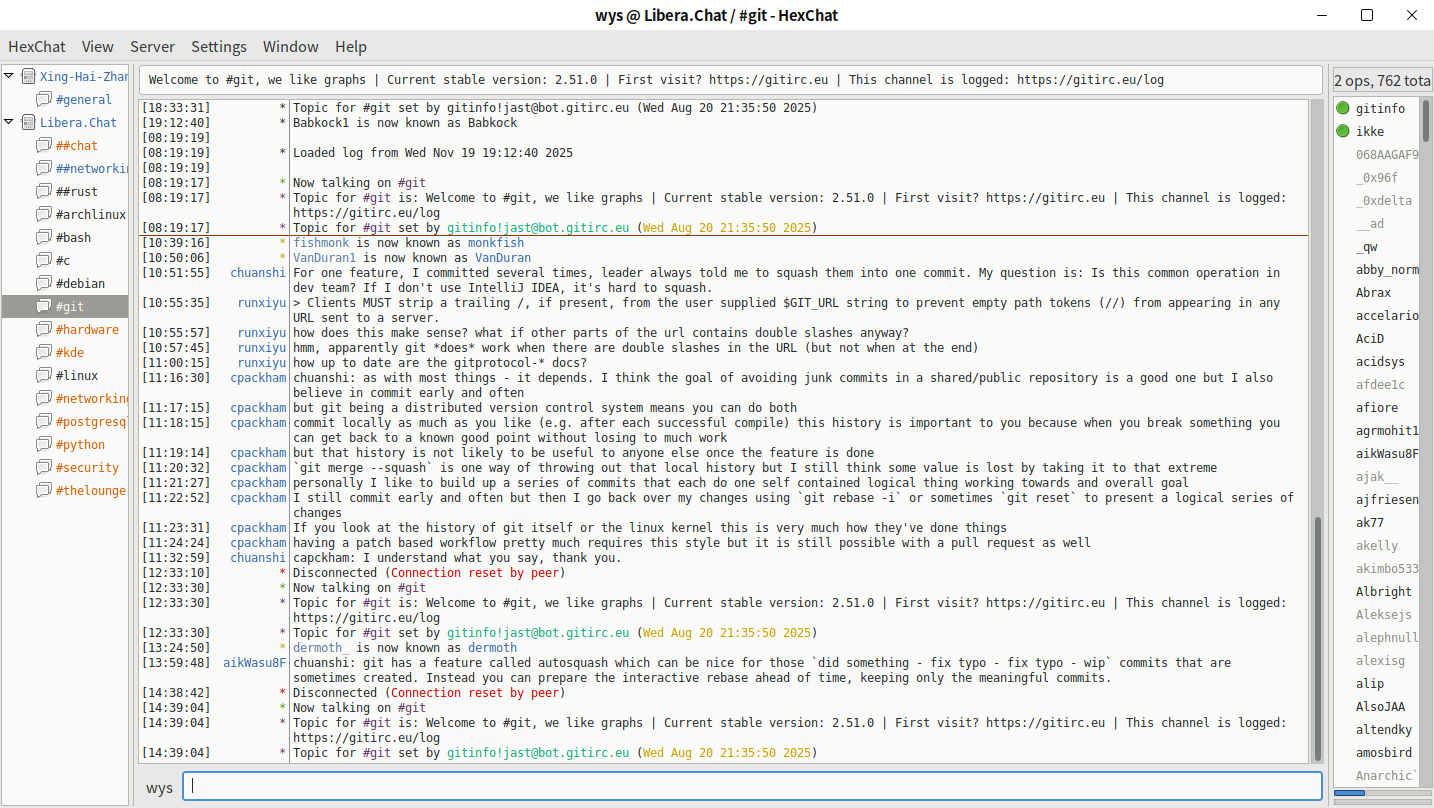The width and height of the screenshot is (1434, 808).
Task: Select user Albright in the user list
Action: pyautogui.click(x=1383, y=591)
